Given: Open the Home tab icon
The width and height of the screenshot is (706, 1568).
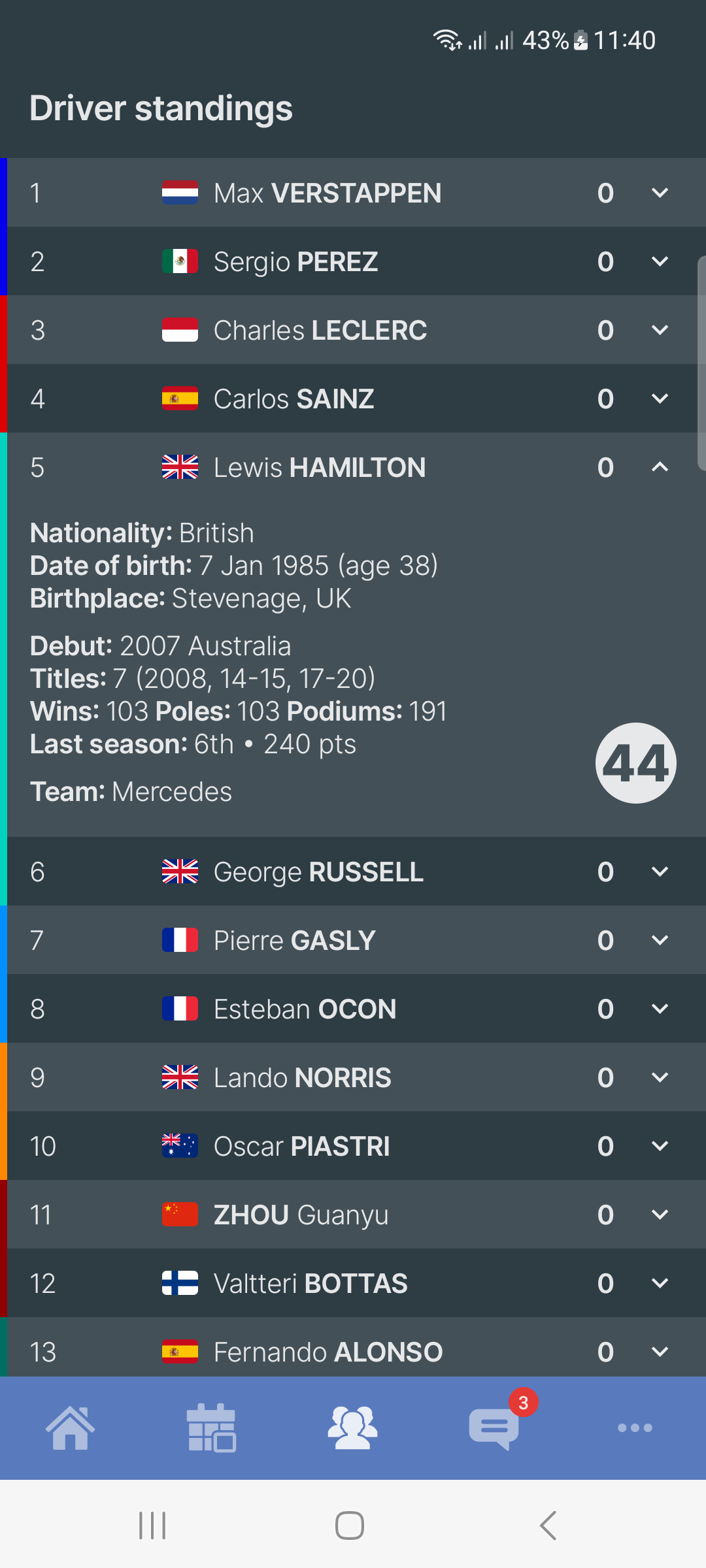Looking at the screenshot, I should (x=70, y=1428).
